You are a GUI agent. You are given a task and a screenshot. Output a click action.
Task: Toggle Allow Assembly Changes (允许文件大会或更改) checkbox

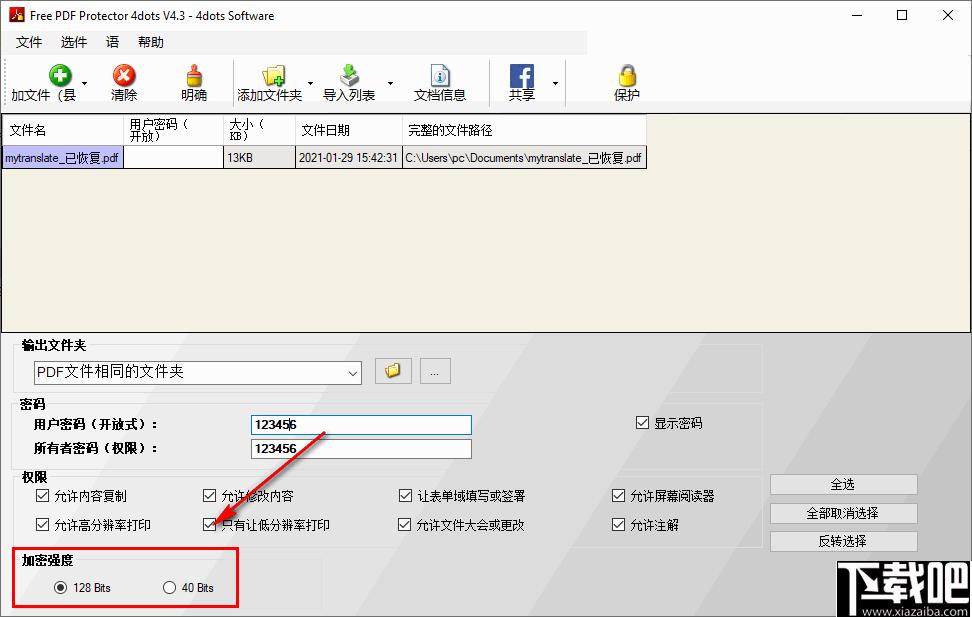coord(405,525)
